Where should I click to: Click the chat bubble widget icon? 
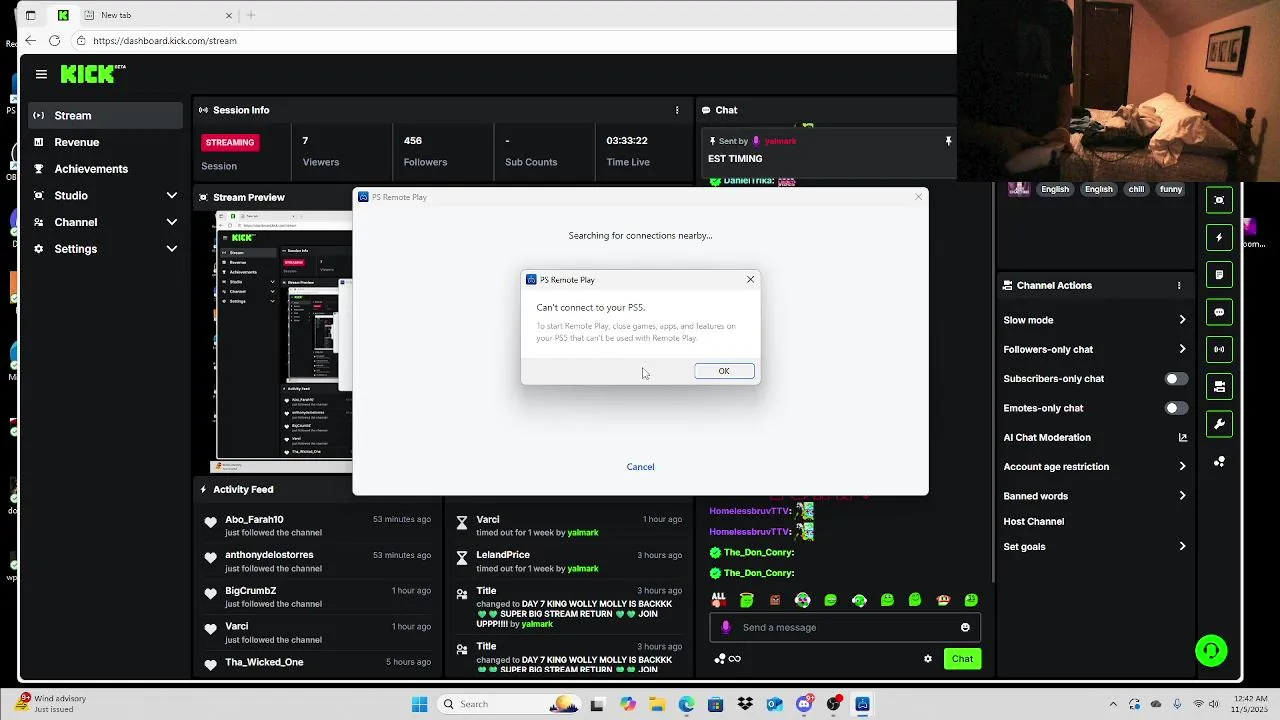pyautogui.click(x=1219, y=312)
